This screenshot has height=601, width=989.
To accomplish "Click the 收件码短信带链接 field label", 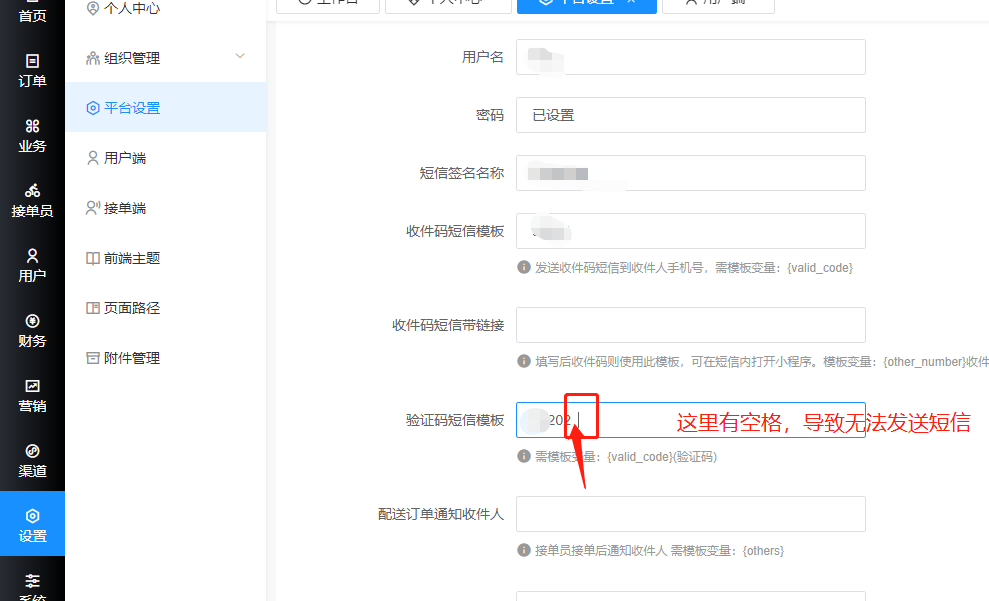I will 448,325.
